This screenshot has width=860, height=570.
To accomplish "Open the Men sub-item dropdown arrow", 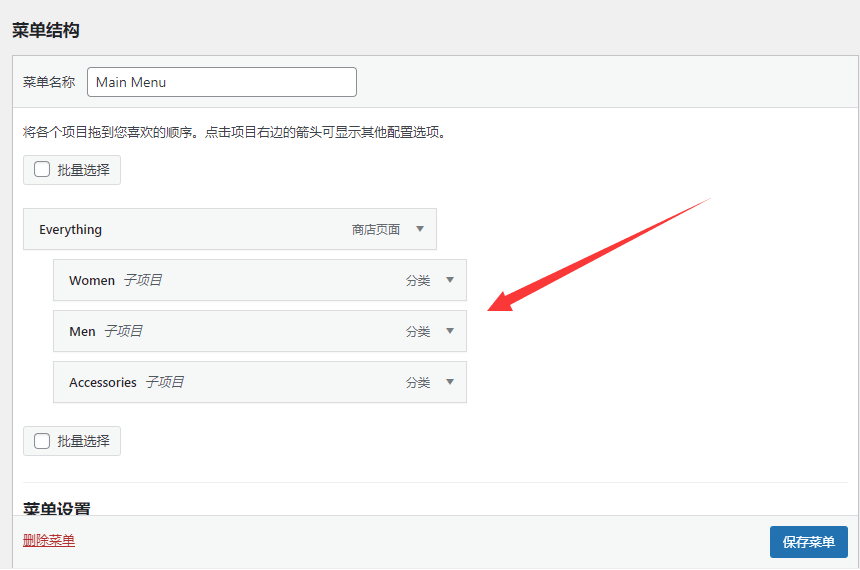I will point(450,331).
